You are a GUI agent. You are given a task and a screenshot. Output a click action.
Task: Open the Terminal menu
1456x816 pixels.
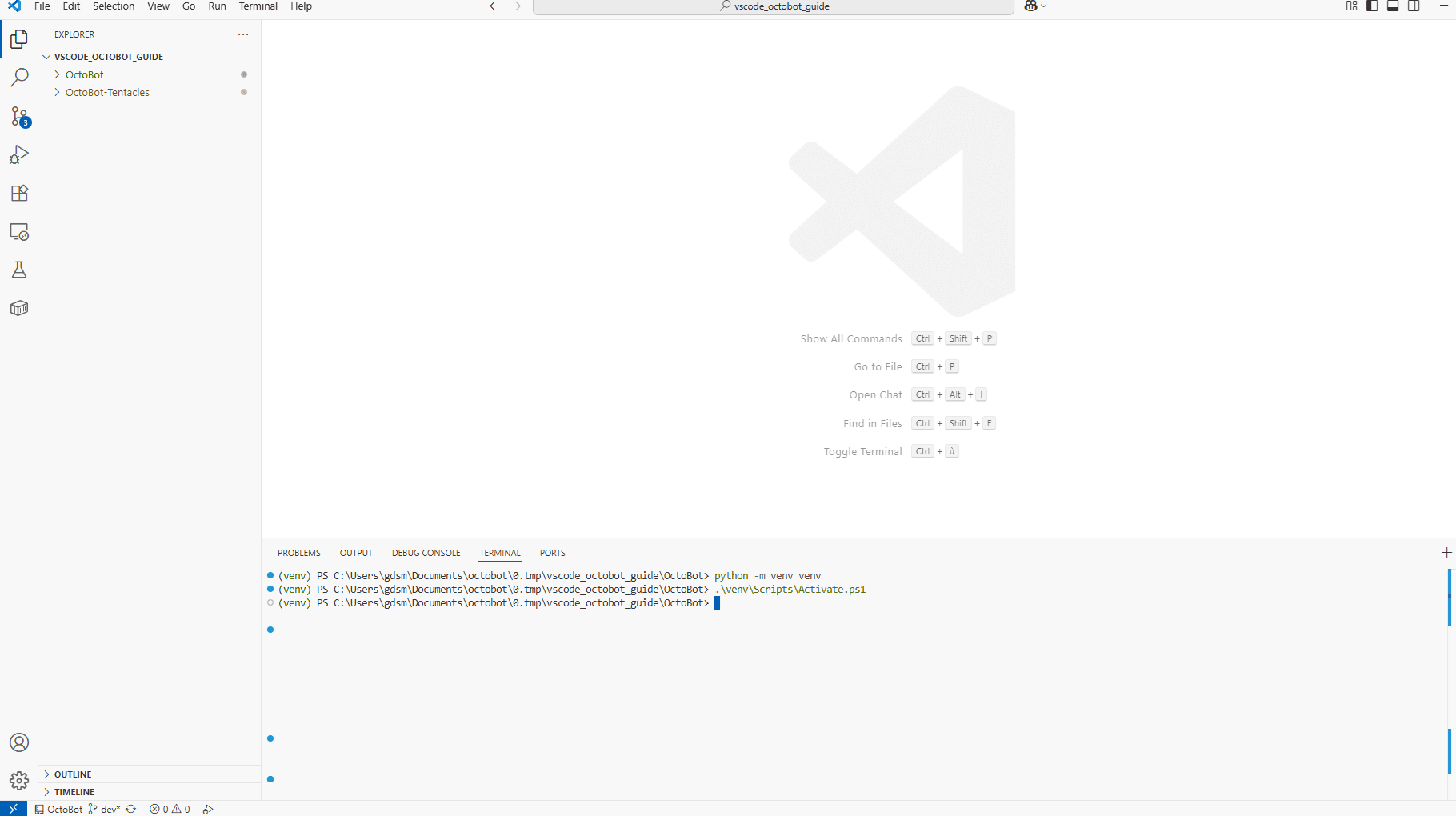258,6
